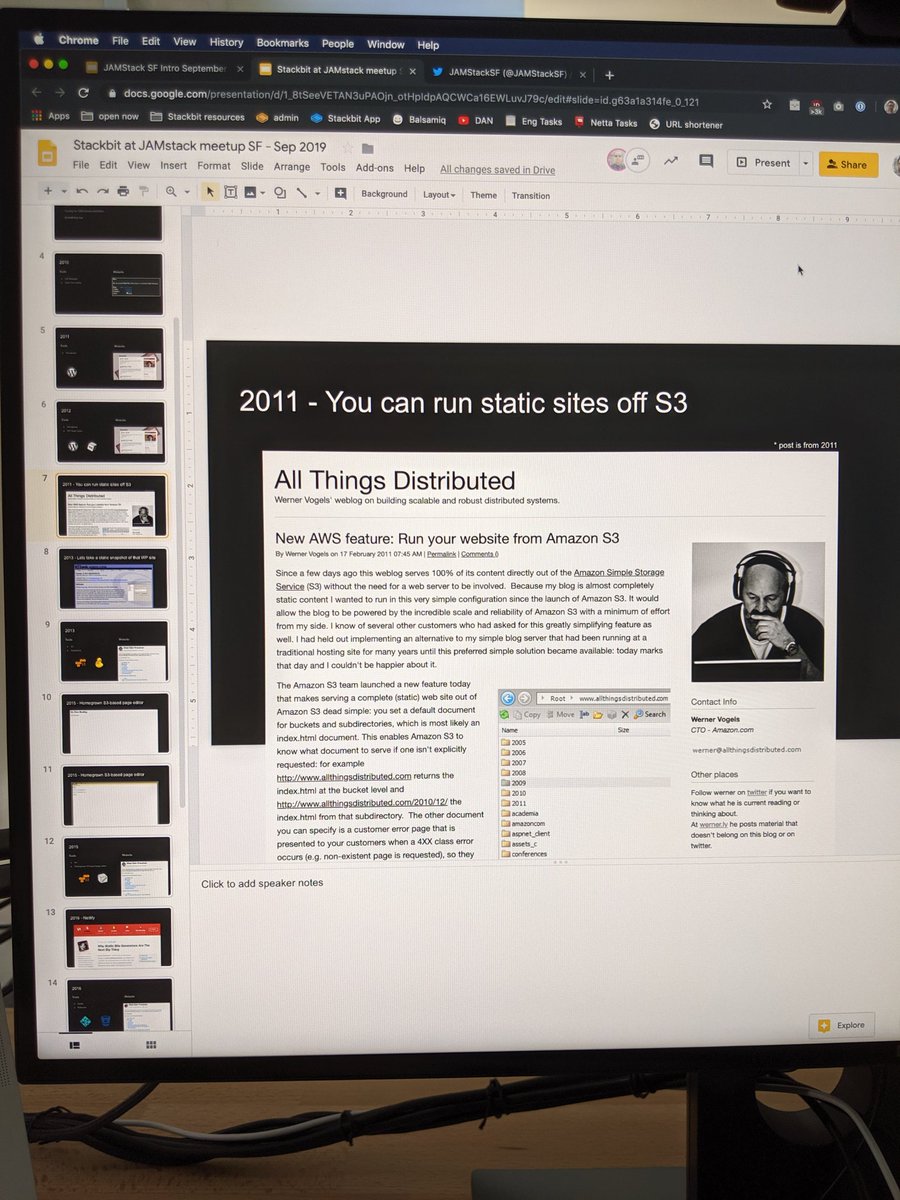Expand Present options dropdown arrow
This screenshot has height=1200, width=900.
tap(805, 163)
